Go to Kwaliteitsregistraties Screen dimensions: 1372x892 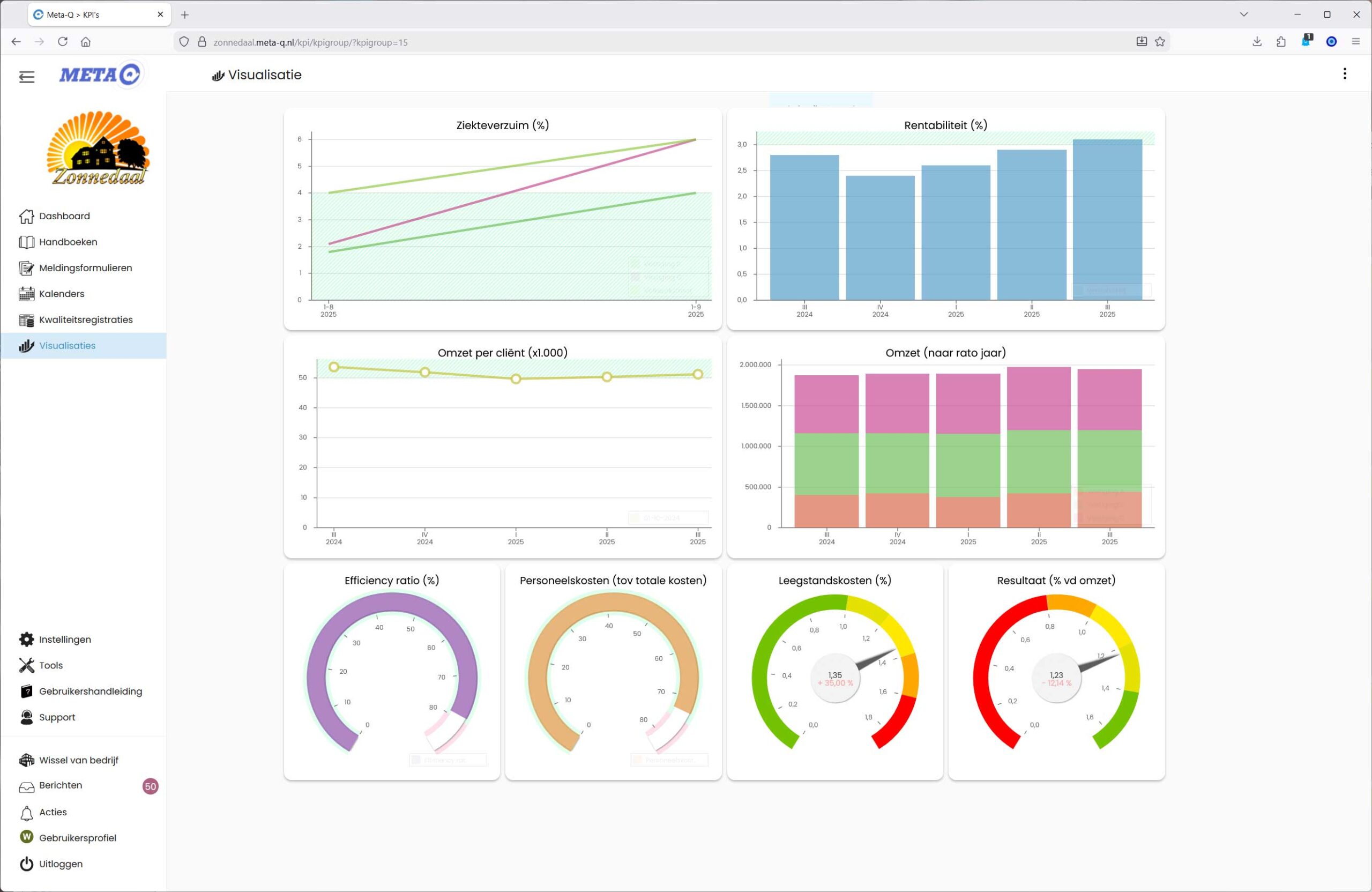85,320
